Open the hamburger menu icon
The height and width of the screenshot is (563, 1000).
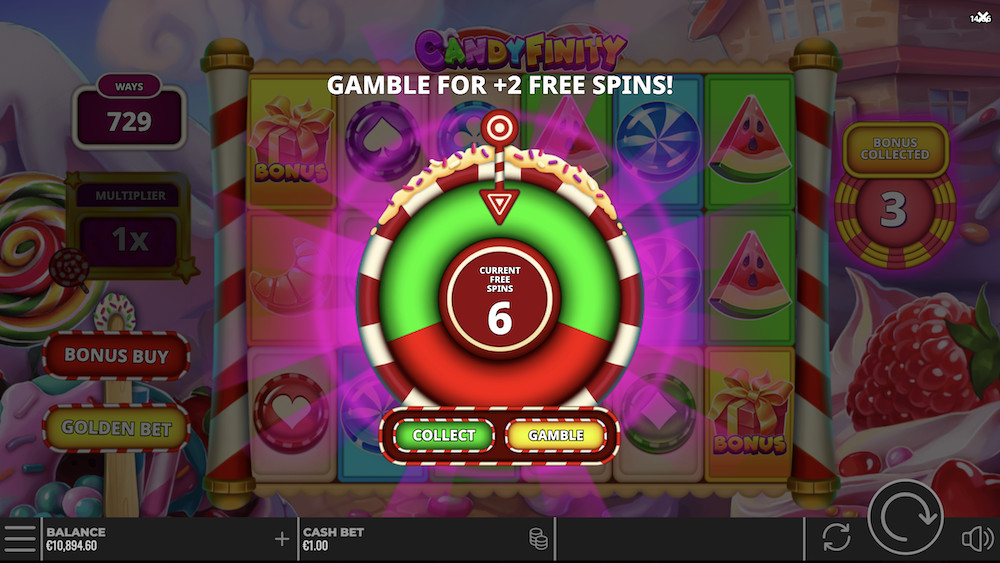coord(20,539)
